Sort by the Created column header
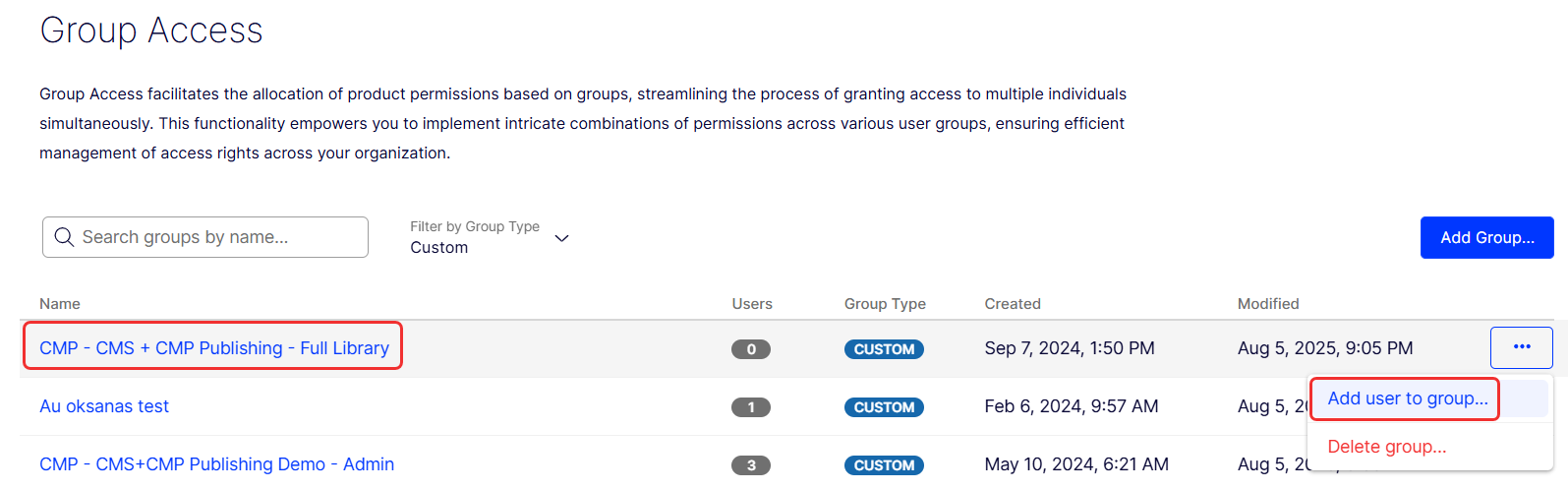1568x490 pixels. [1013, 304]
